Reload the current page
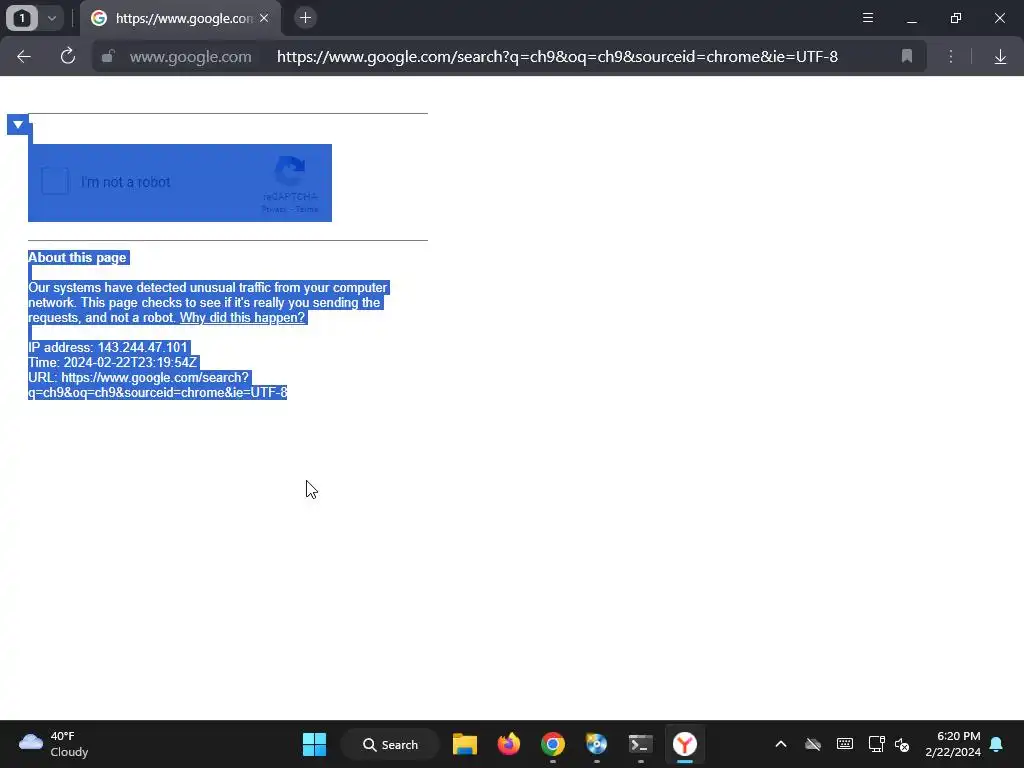1024x768 pixels. 67,57
